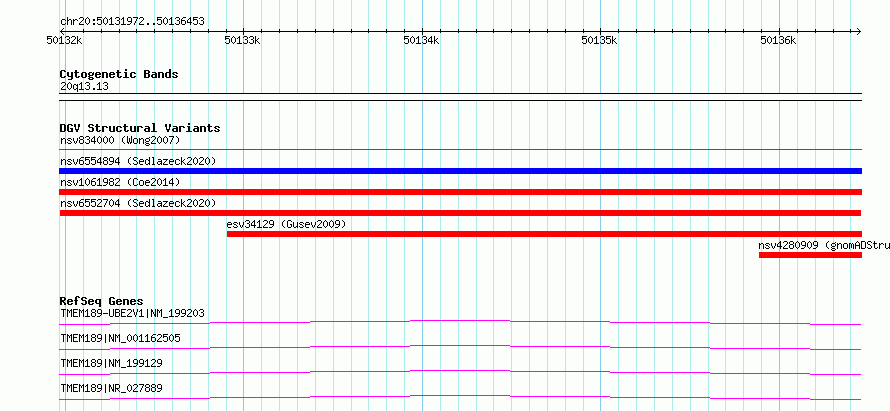Select the 20q13.13 band label

(x=84, y=87)
